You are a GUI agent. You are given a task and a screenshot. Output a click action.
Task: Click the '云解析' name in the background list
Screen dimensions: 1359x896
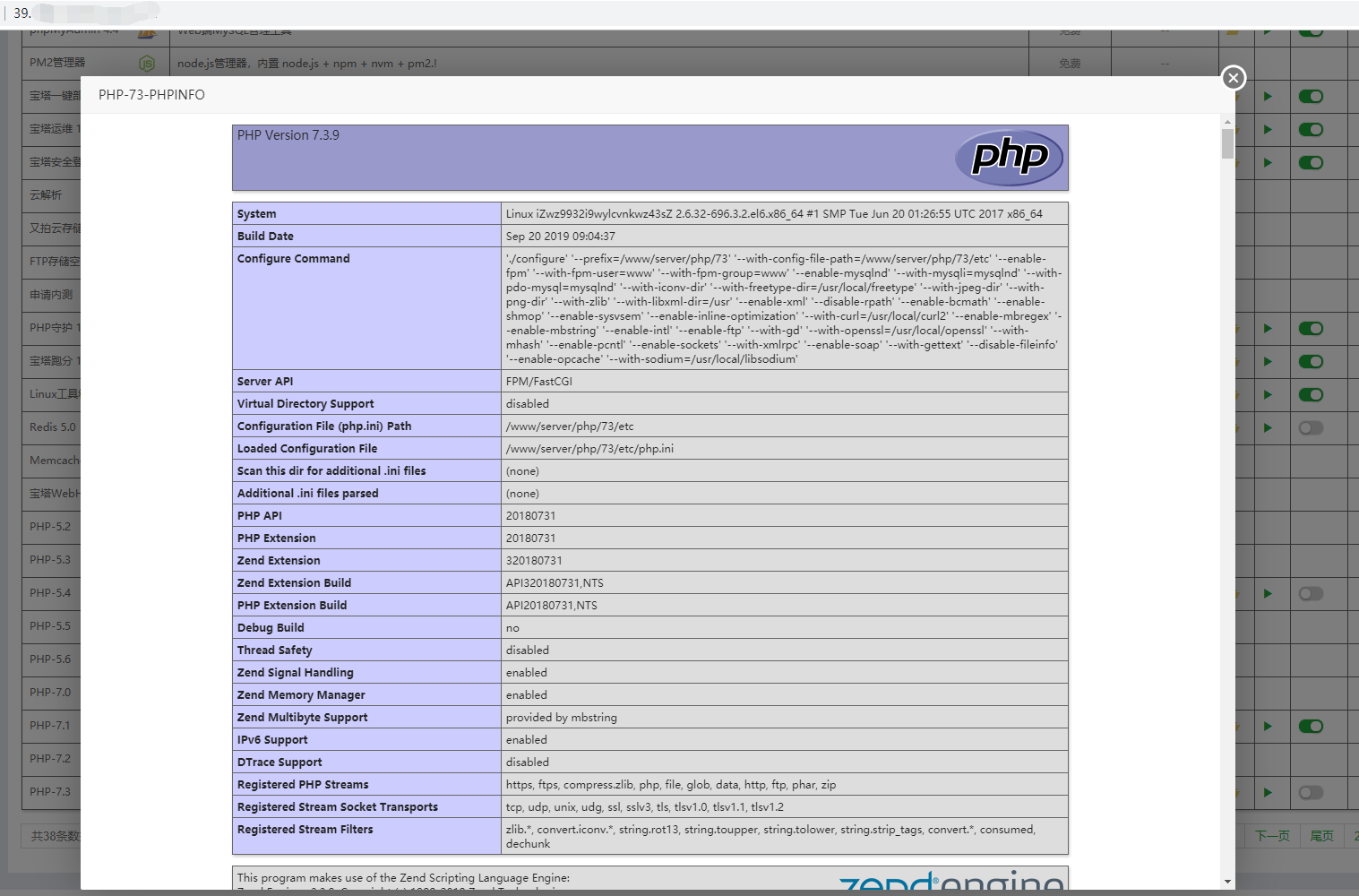46,195
